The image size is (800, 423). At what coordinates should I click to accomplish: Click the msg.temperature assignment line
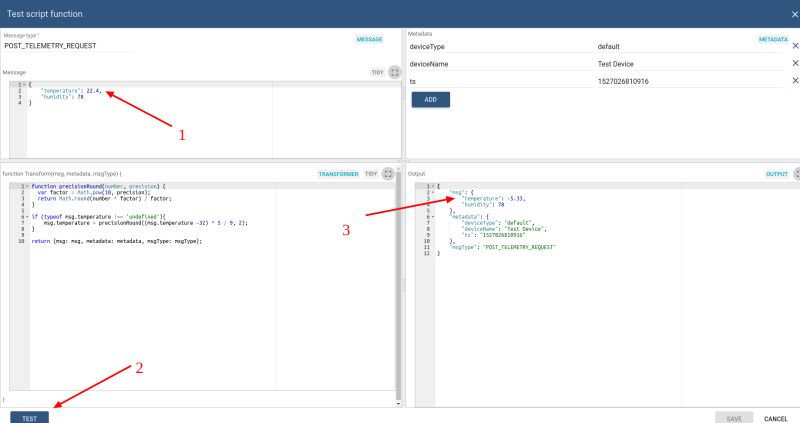(x=145, y=223)
